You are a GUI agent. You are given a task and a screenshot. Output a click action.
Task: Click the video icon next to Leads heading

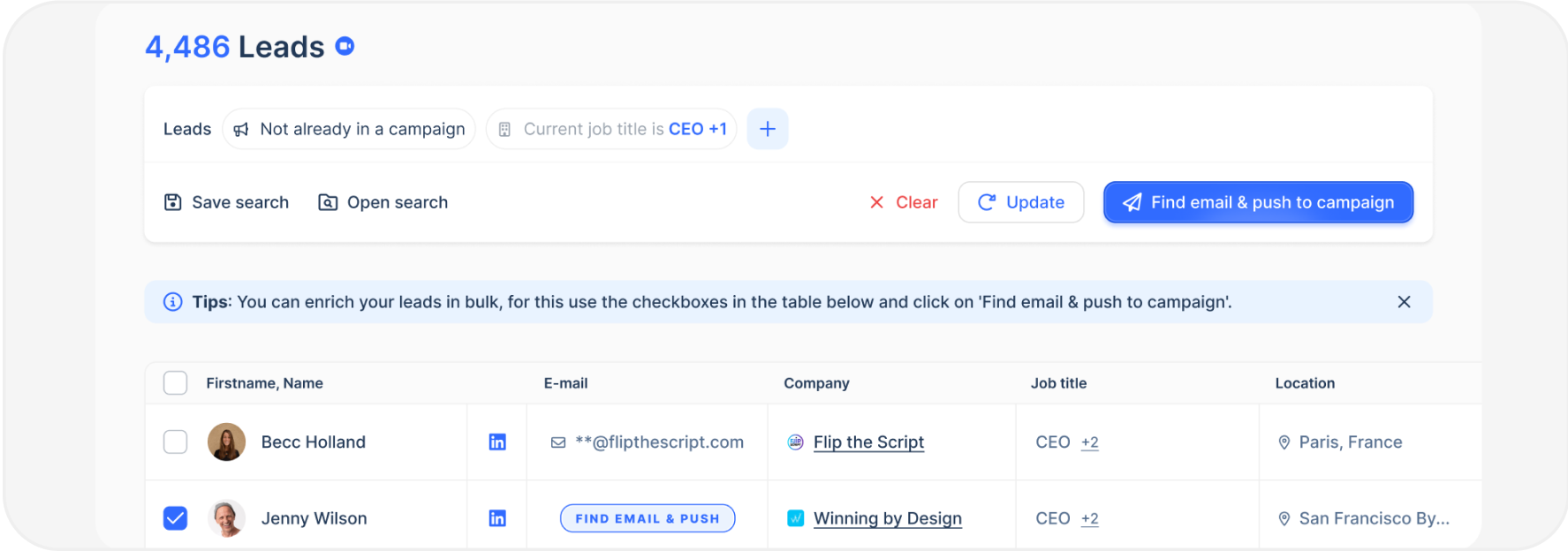(345, 46)
